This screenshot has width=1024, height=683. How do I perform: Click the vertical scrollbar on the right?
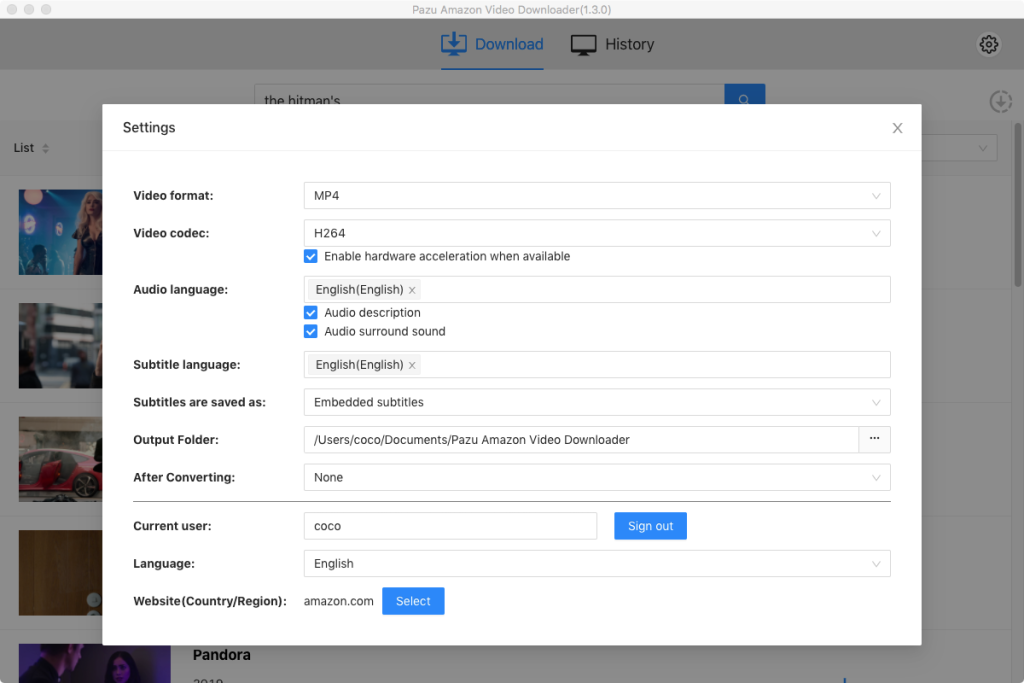tap(1017, 204)
